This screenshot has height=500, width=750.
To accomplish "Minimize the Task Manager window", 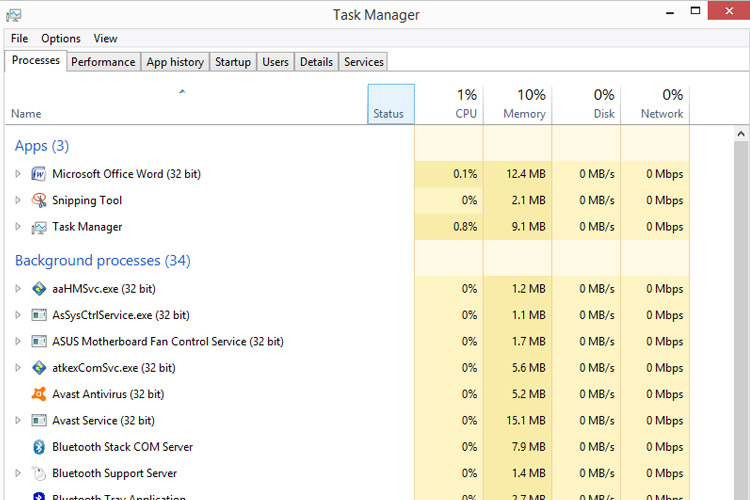I will point(670,11).
